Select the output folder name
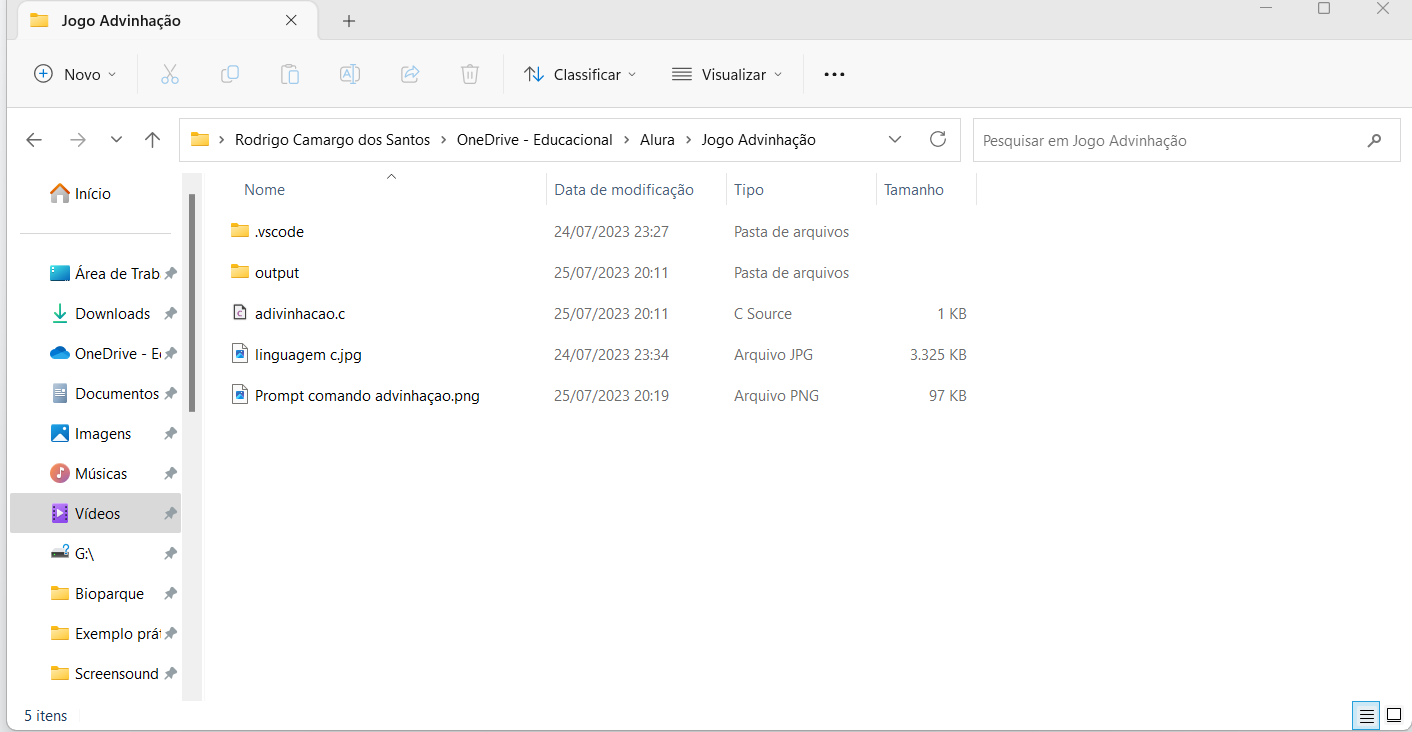The image size is (1412, 732). pyautogui.click(x=277, y=273)
